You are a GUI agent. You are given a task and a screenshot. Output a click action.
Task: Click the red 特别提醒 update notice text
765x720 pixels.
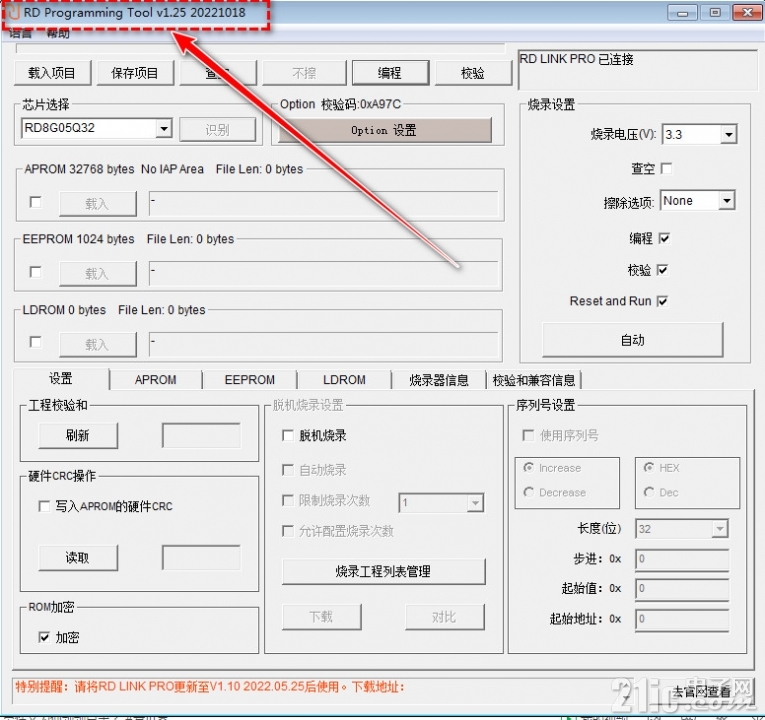point(210,687)
